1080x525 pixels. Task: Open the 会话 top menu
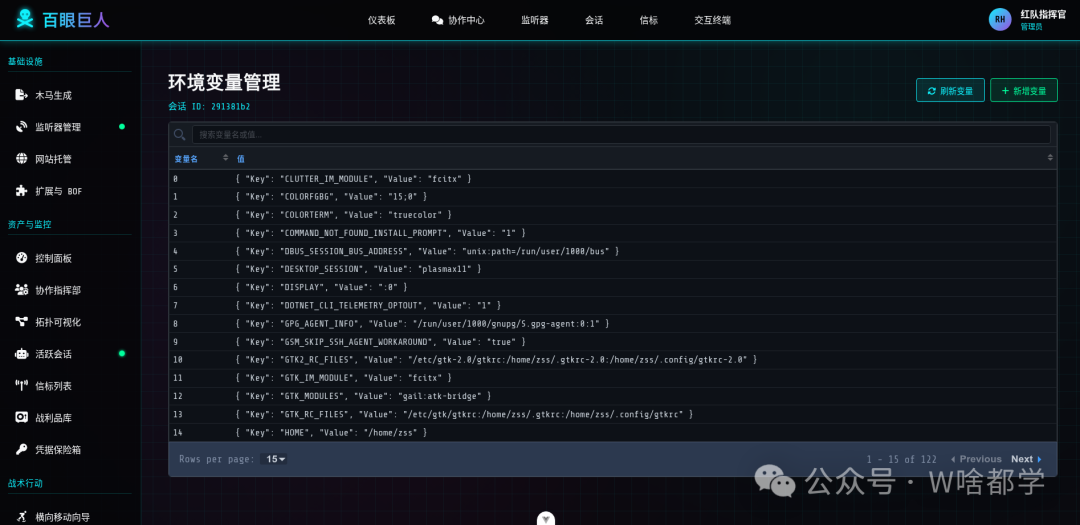coord(594,20)
